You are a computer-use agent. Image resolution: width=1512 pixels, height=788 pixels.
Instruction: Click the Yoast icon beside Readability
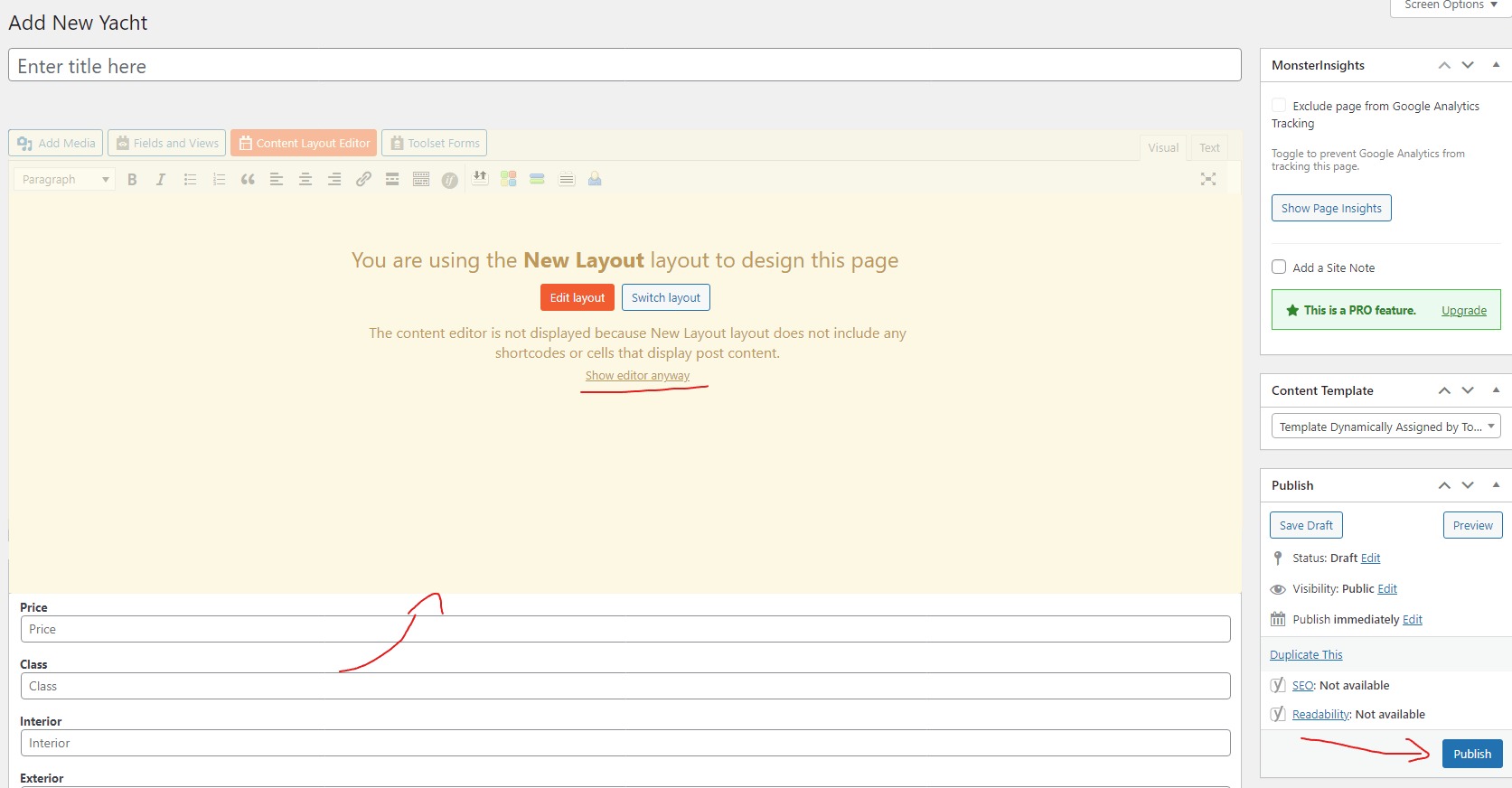pos(1278,714)
